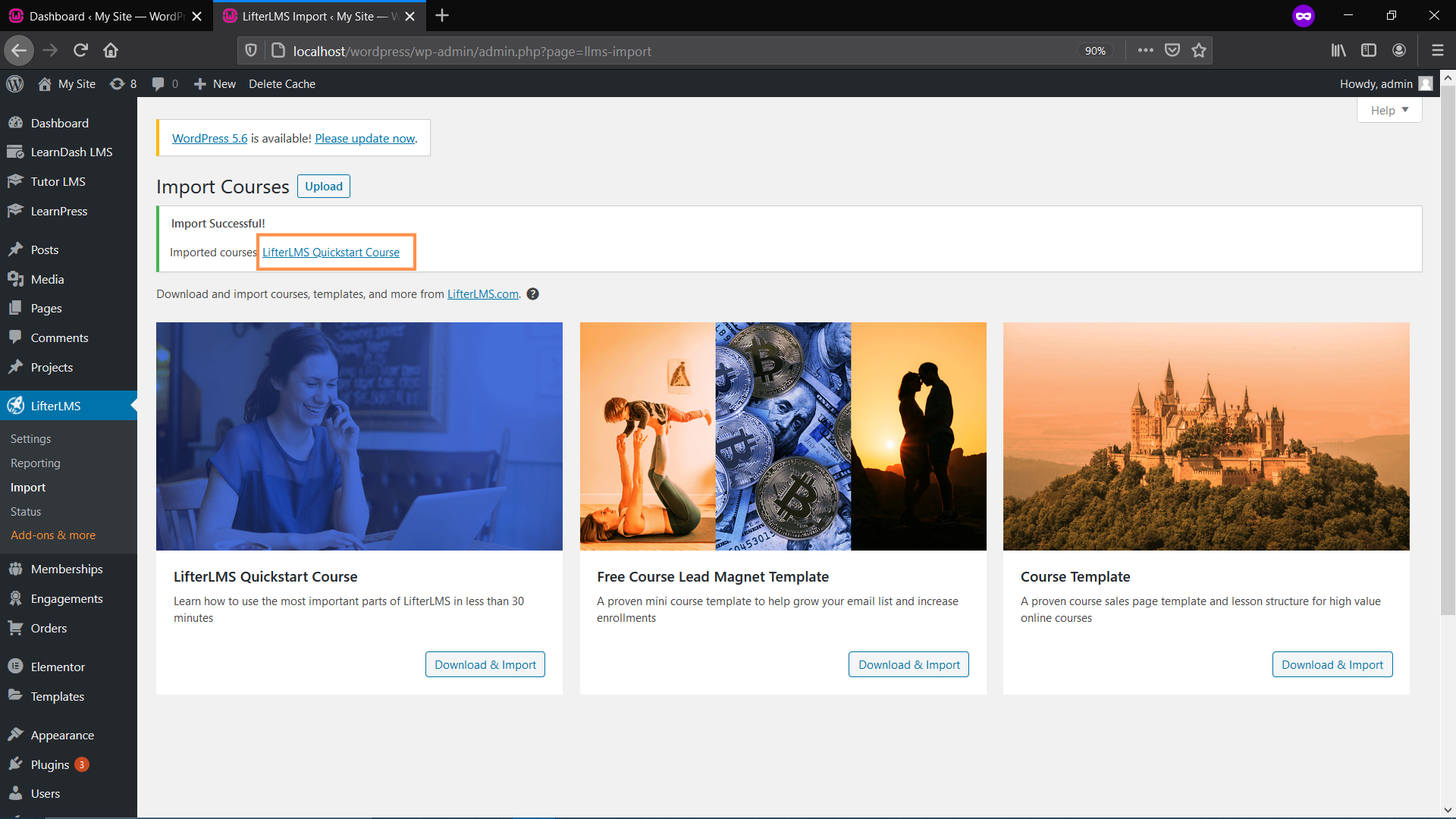Open the Firefox Library icon
The width and height of the screenshot is (1456, 819).
pyautogui.click(x=1338, y=51)
